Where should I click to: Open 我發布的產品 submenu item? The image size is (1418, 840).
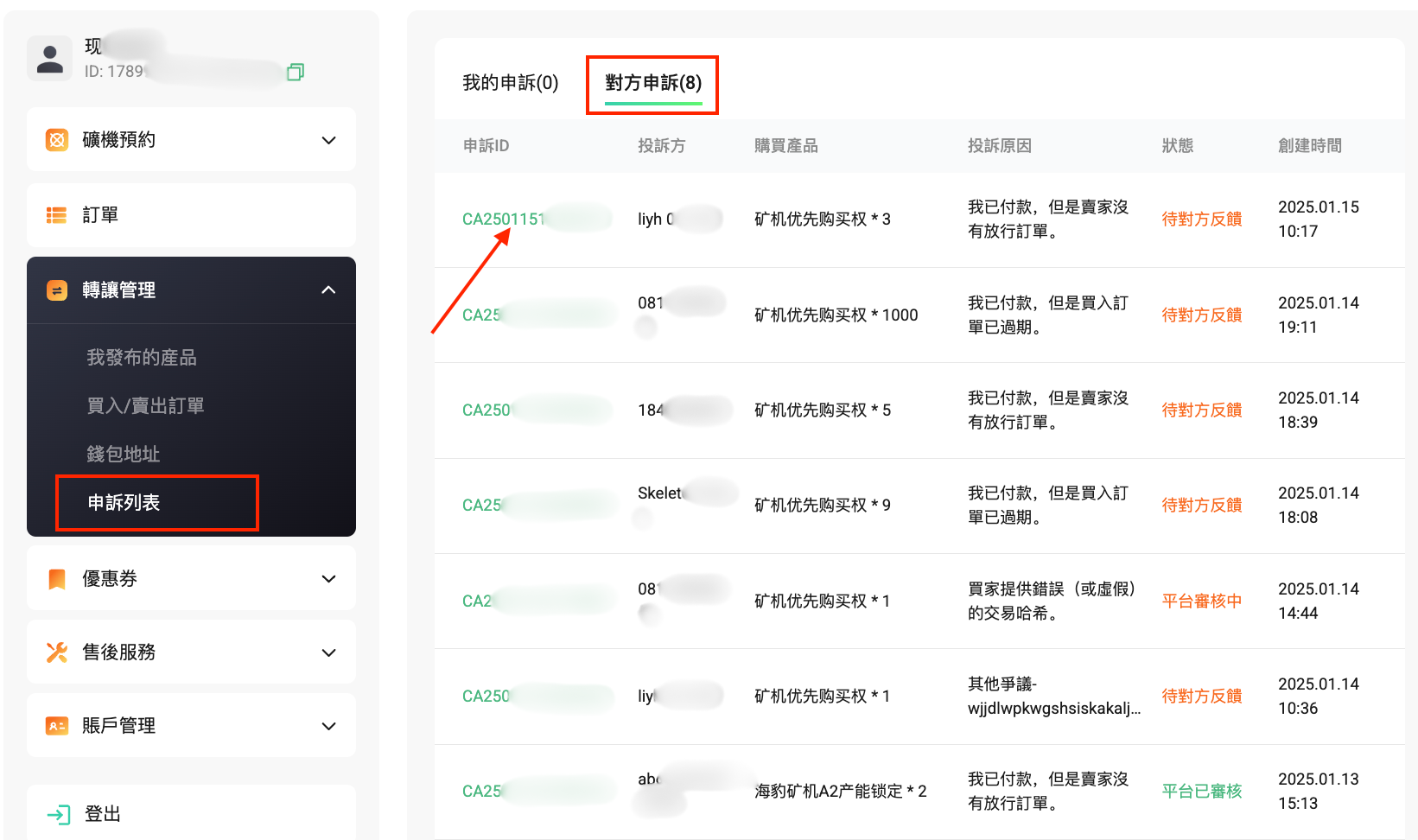click(x=142, y=358)
